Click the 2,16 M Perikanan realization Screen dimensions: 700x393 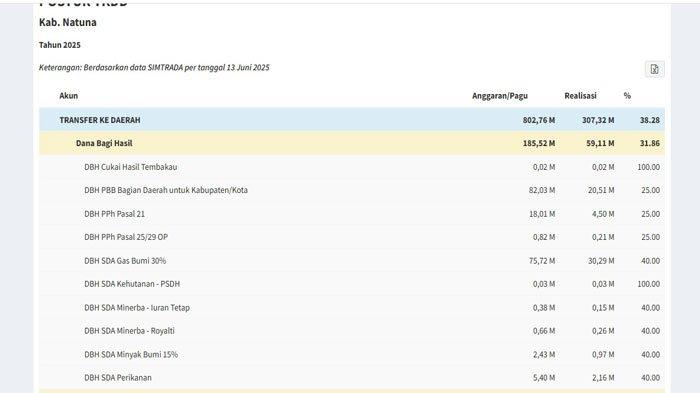[x=603, y=378]
